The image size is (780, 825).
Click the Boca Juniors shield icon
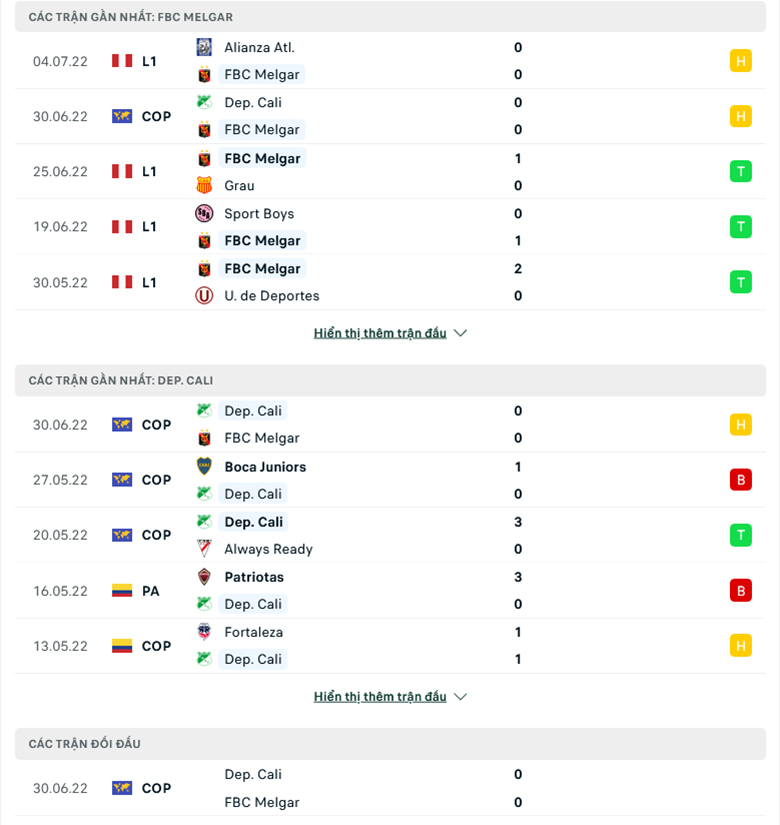[204, 466]
